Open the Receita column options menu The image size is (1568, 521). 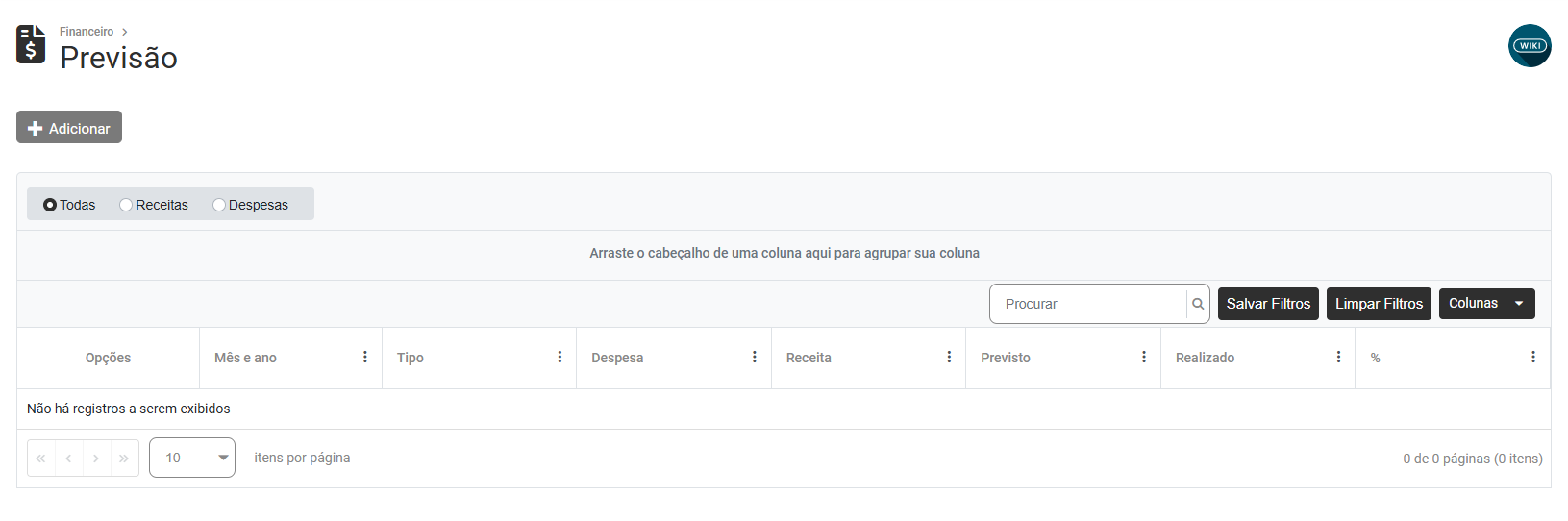tap(949, 357)
